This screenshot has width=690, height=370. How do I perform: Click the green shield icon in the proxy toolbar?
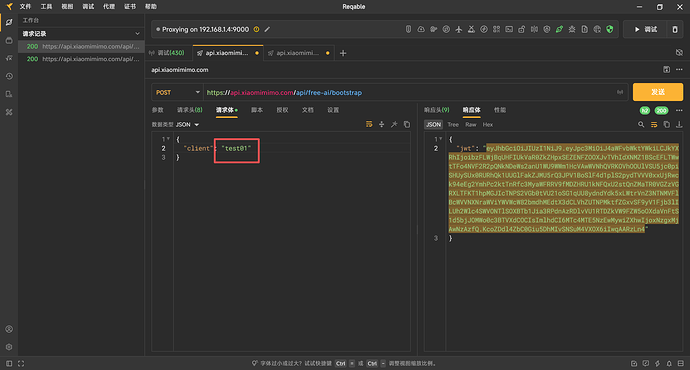point(610,29)
